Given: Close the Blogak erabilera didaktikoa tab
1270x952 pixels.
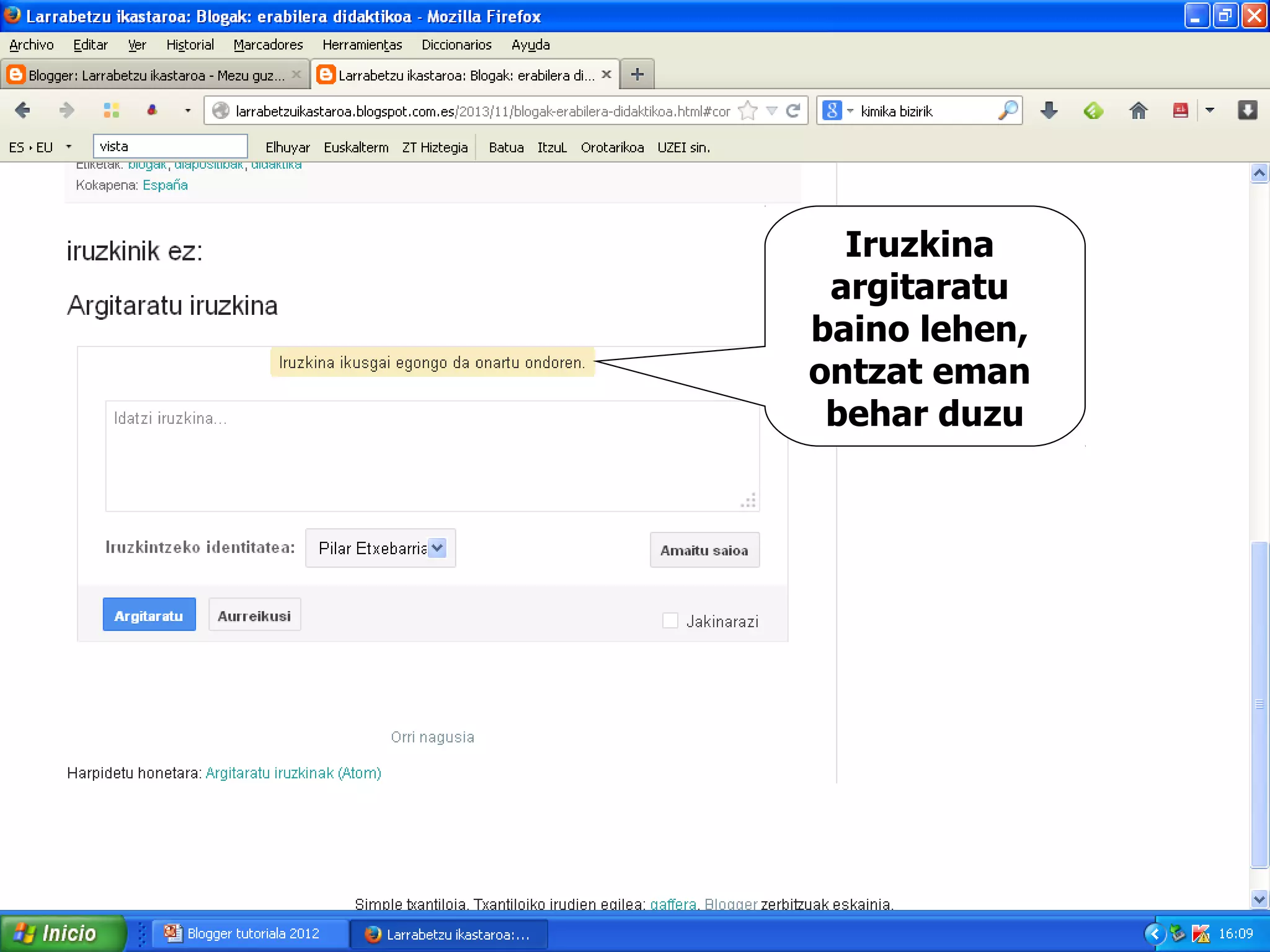Looking at the screenshot, I should [x=606, y=74].
